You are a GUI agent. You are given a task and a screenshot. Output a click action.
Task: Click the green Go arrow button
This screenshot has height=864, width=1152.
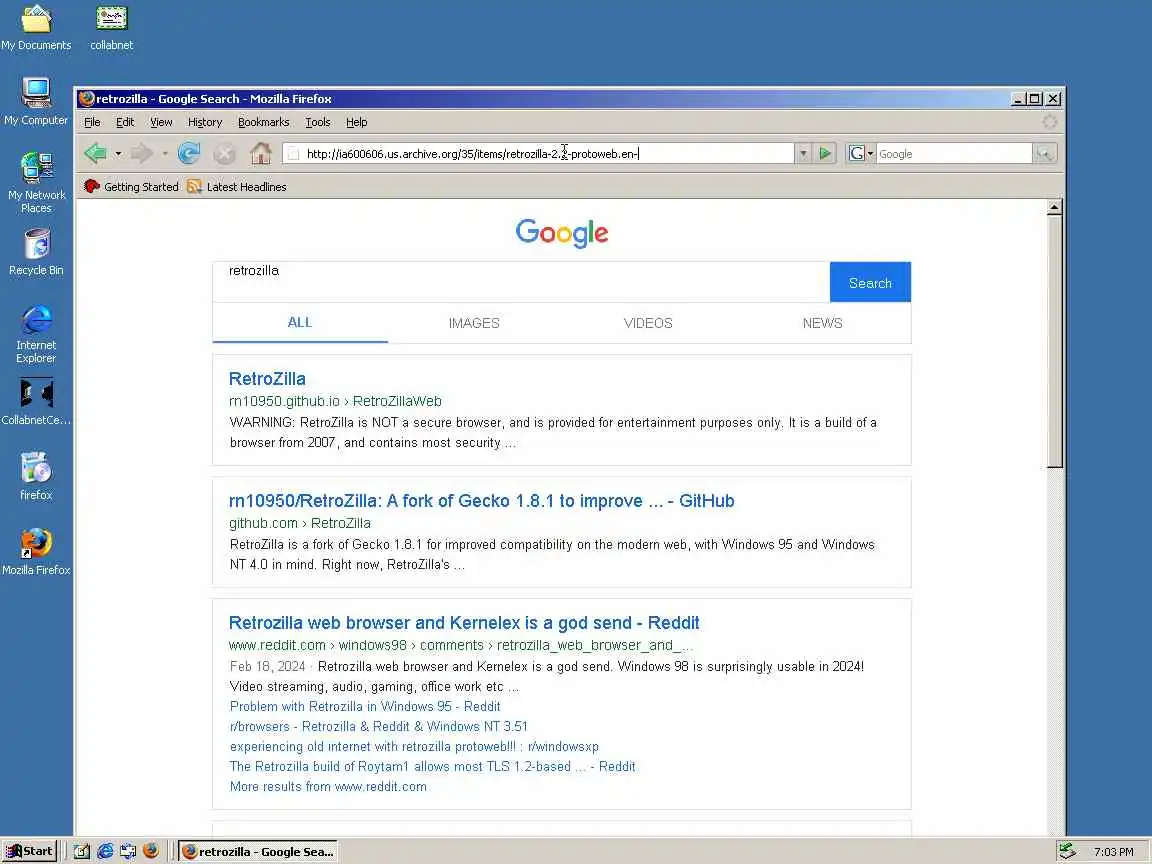click(825, 154)
